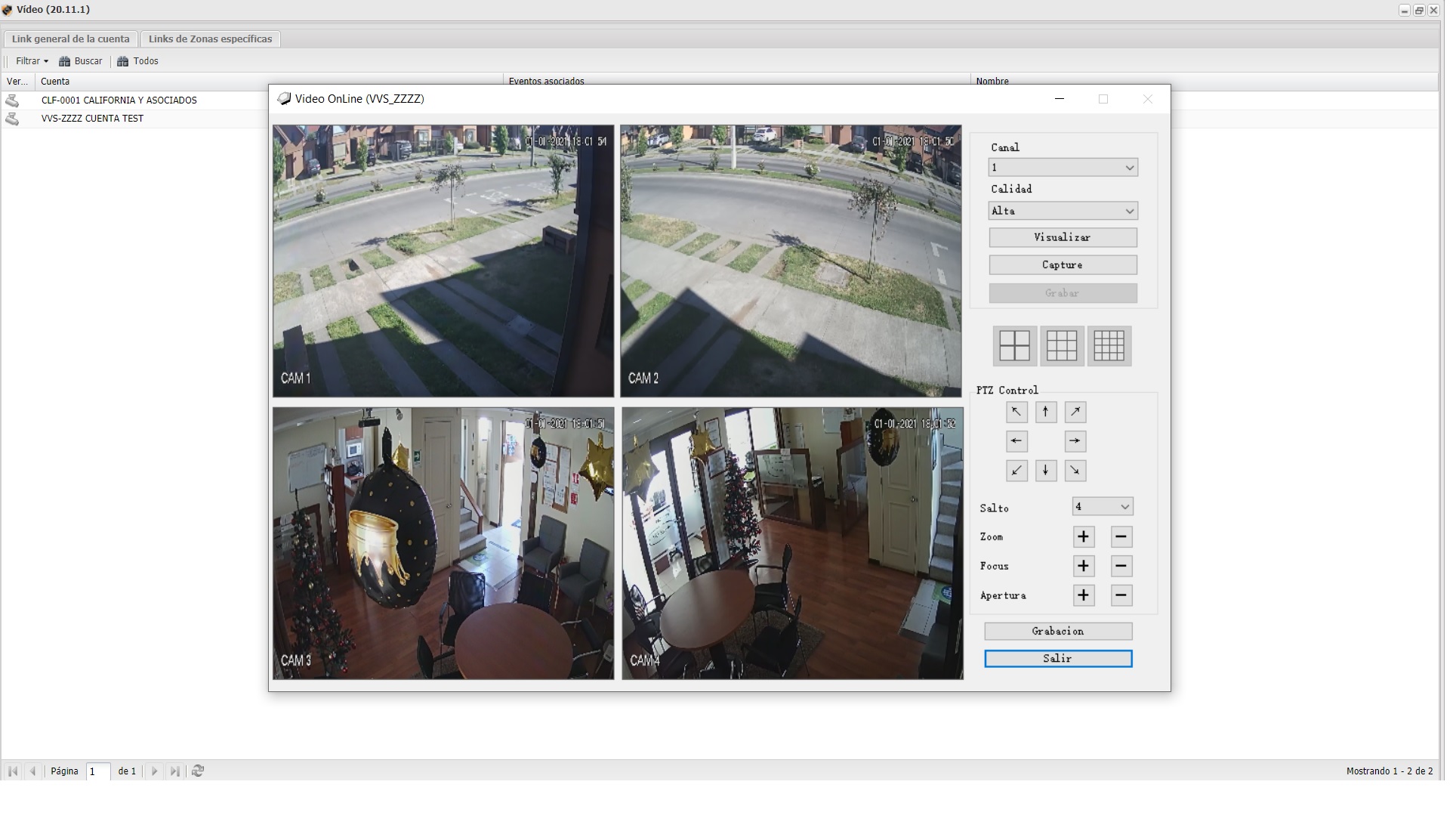1456x828 pixels.
Task: Go to last page icon
Action: (x=174, y=771)
